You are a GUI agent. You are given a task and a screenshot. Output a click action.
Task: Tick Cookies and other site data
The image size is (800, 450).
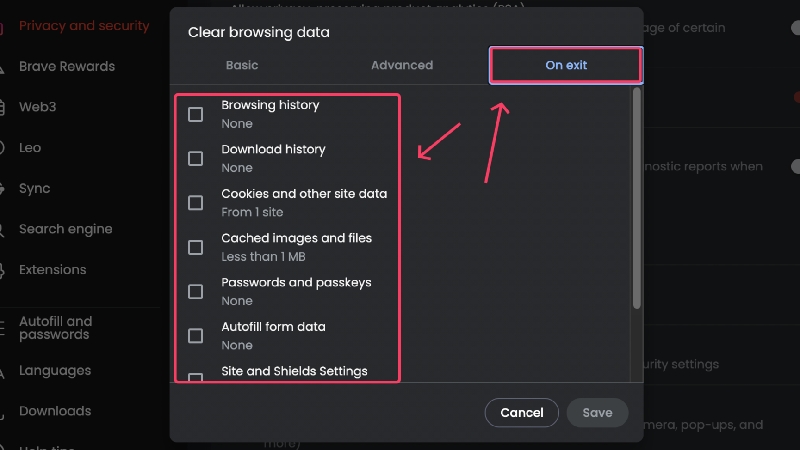(196, 203)
